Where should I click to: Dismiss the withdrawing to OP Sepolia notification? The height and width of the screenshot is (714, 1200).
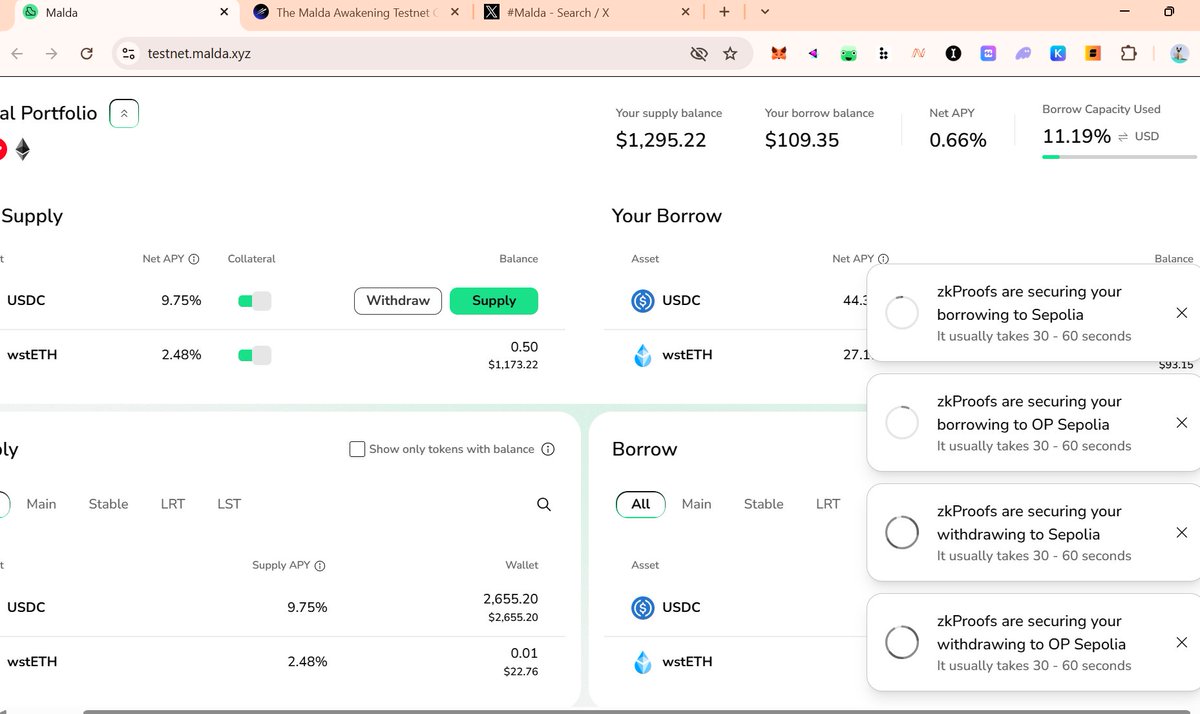click(1182, 643)
